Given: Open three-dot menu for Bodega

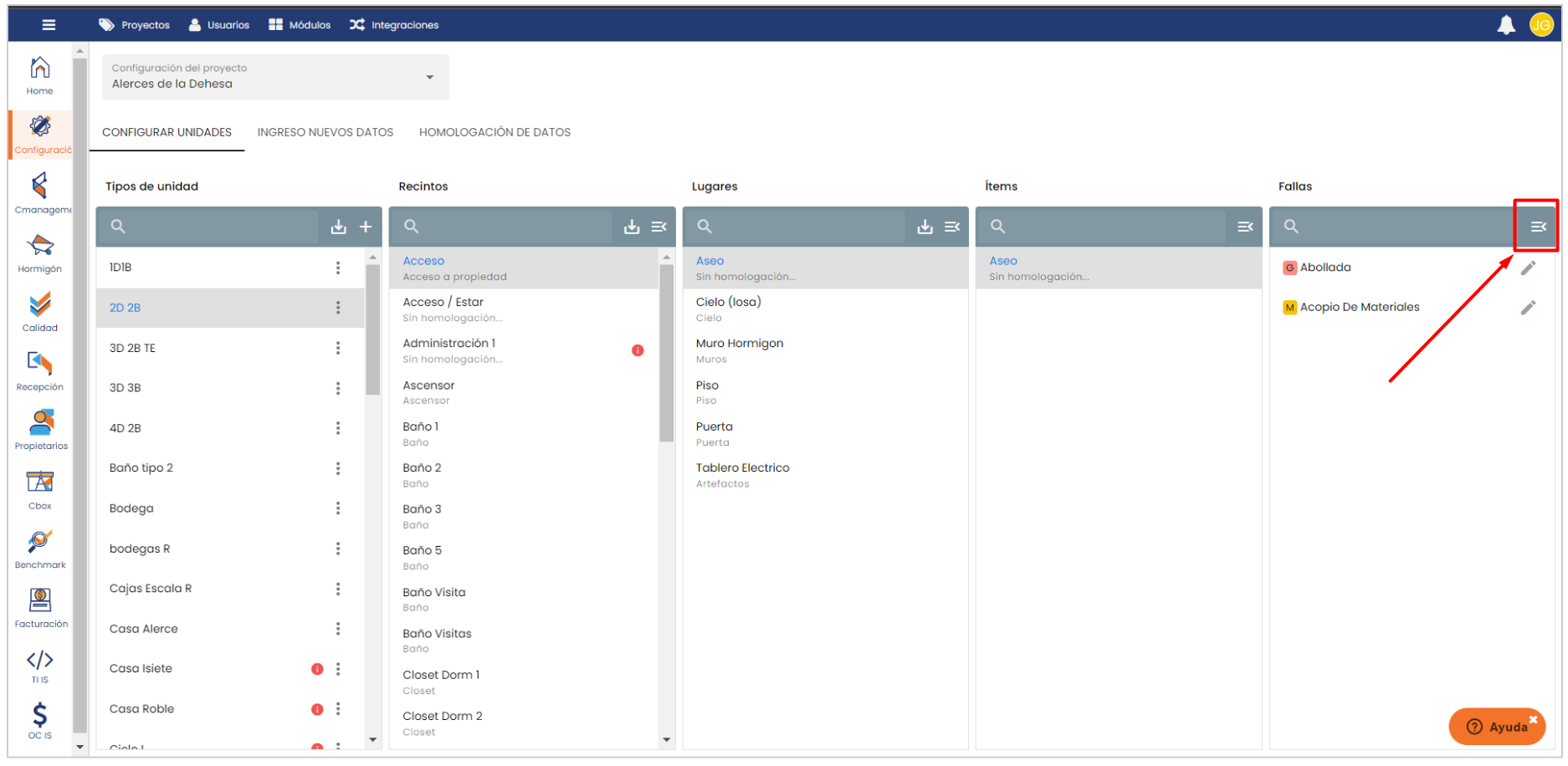Looking at the screenshot, I should 338,508.
